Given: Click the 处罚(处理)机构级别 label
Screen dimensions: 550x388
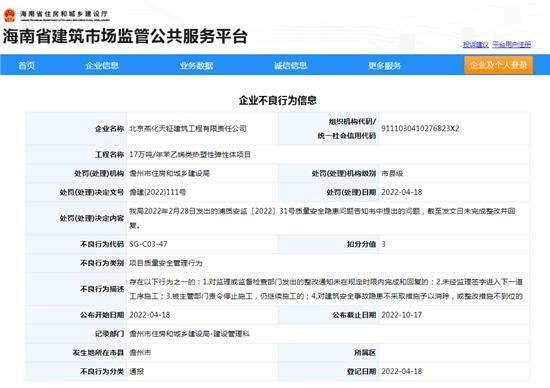Looking at the screenshot, I should click(344, 173).
